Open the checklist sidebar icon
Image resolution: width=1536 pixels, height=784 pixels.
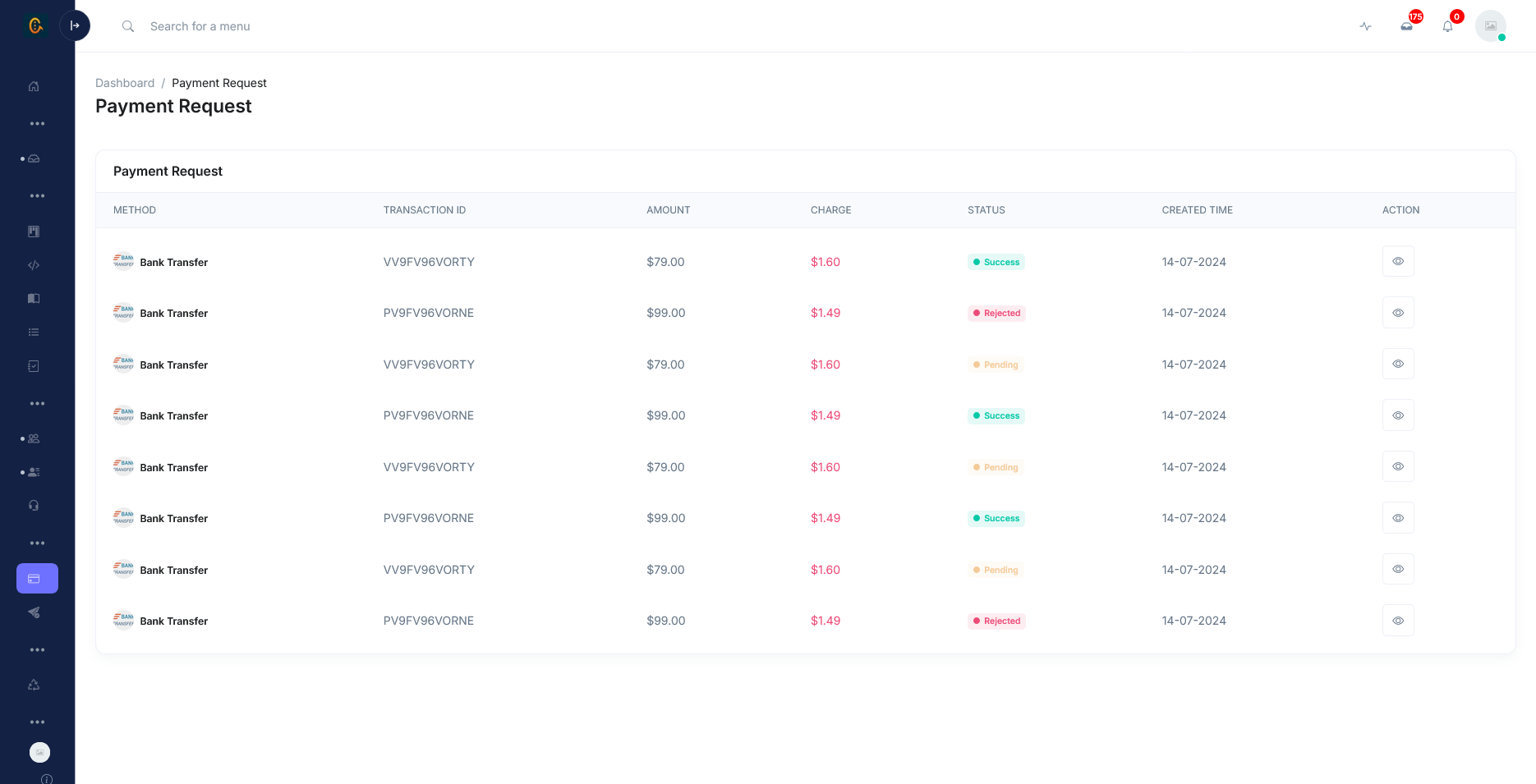pos(34,366)
